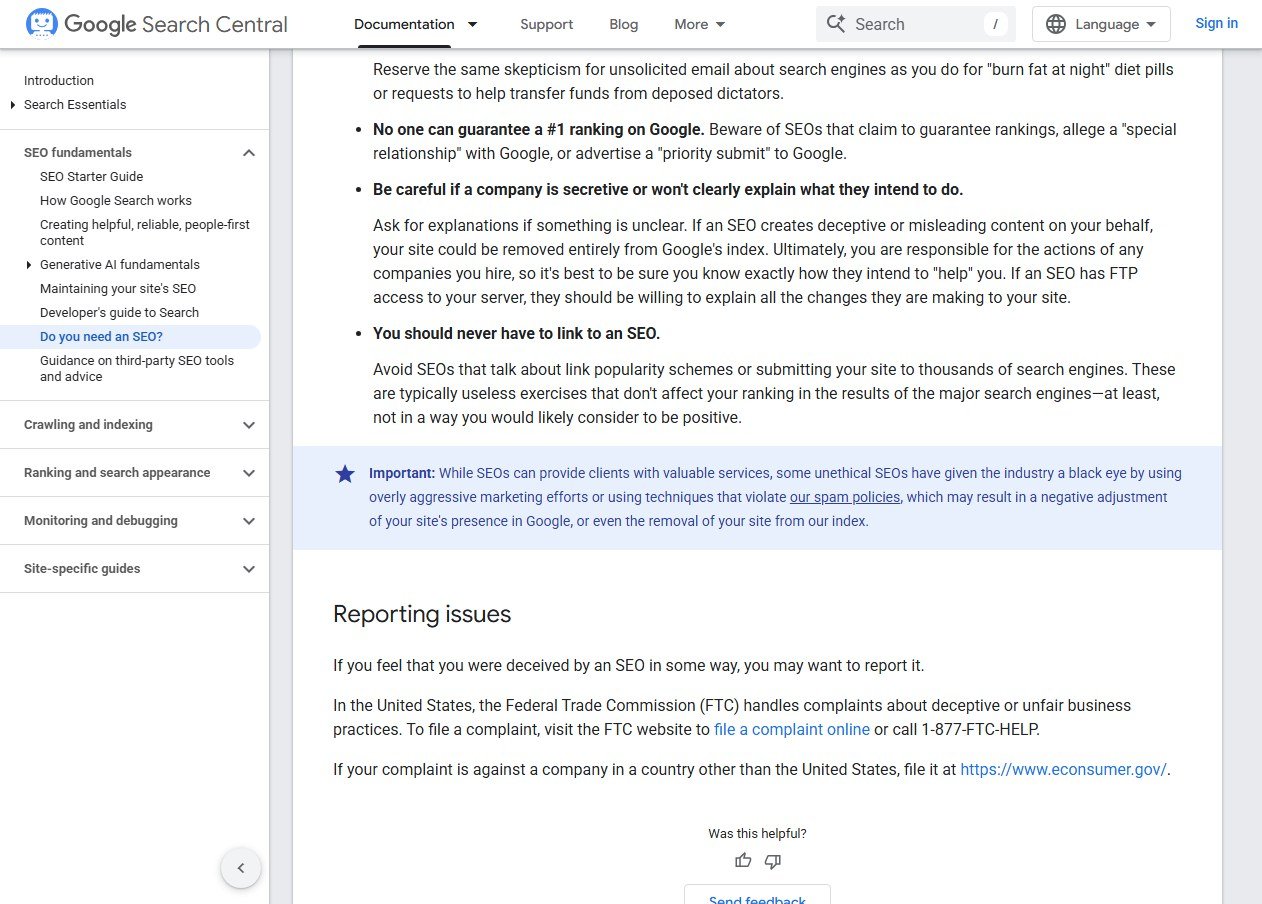
Task: Expand Monitoring and debugging section
Action: point(249,520)
